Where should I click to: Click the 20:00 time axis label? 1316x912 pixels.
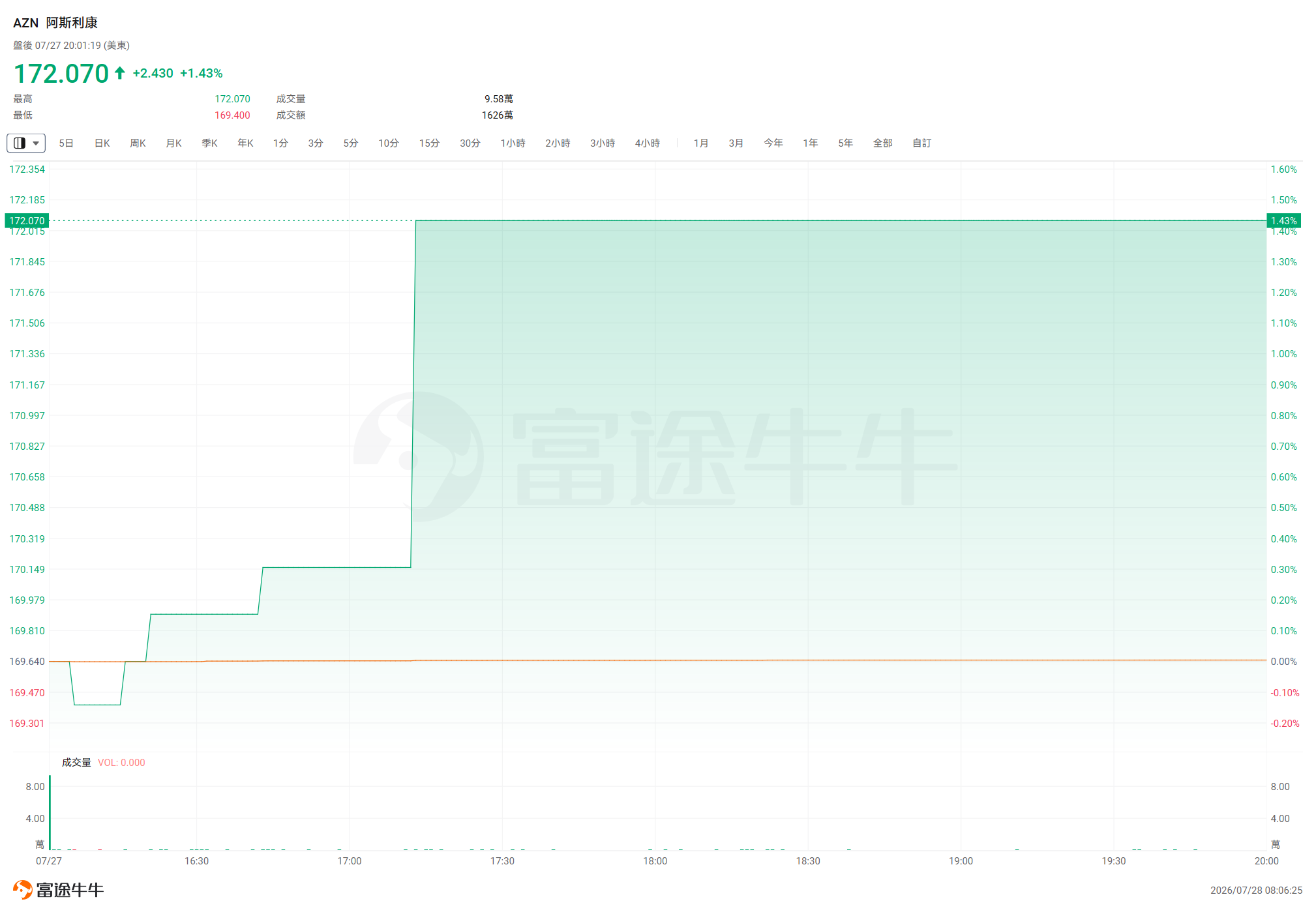1266,861
